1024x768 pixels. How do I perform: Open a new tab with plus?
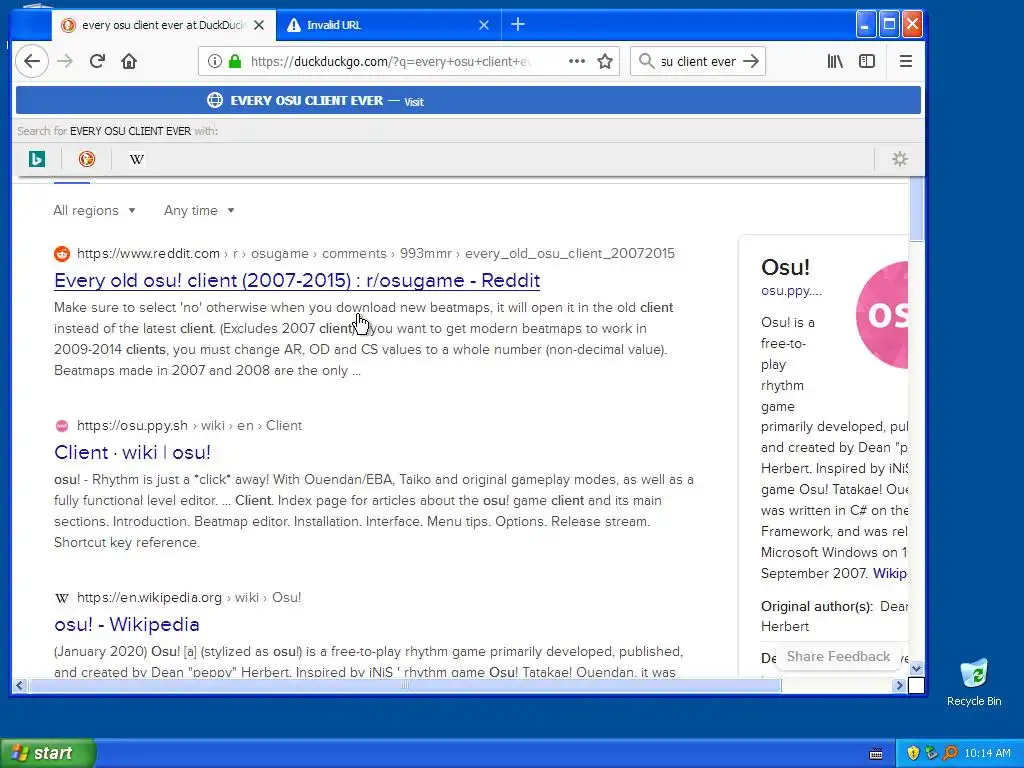(518, 25)
